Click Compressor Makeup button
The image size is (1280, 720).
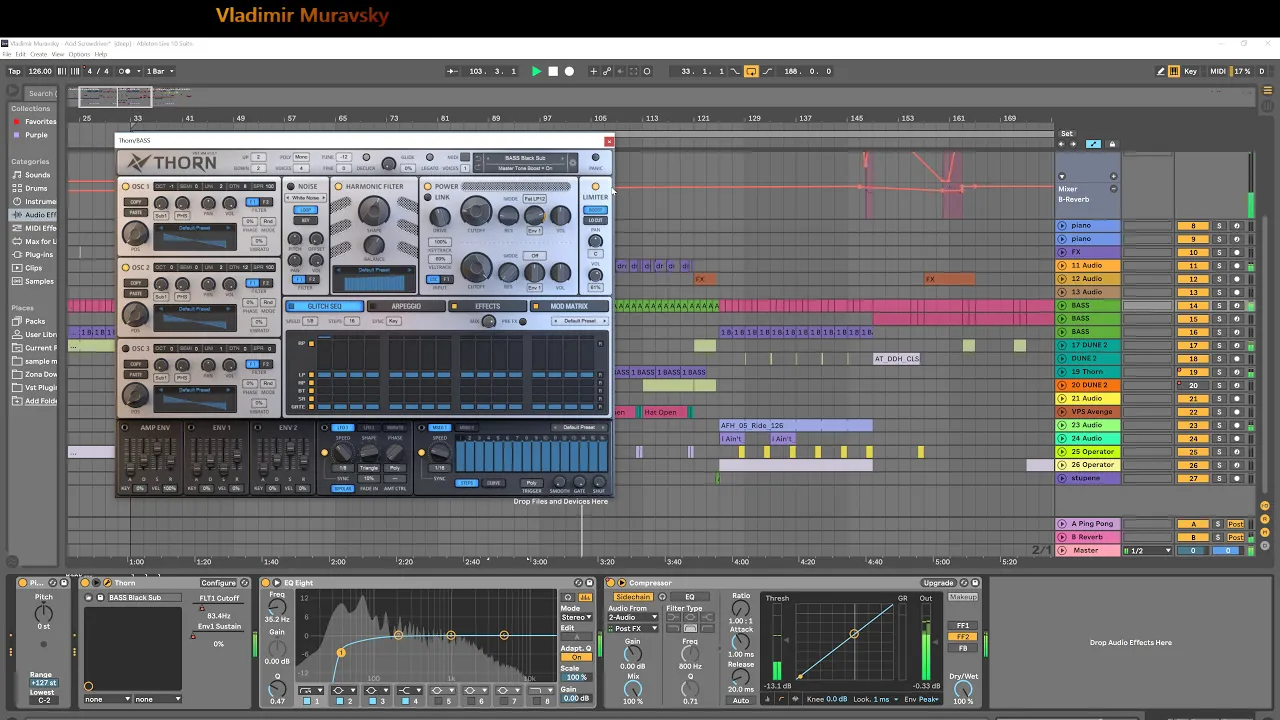963,597
